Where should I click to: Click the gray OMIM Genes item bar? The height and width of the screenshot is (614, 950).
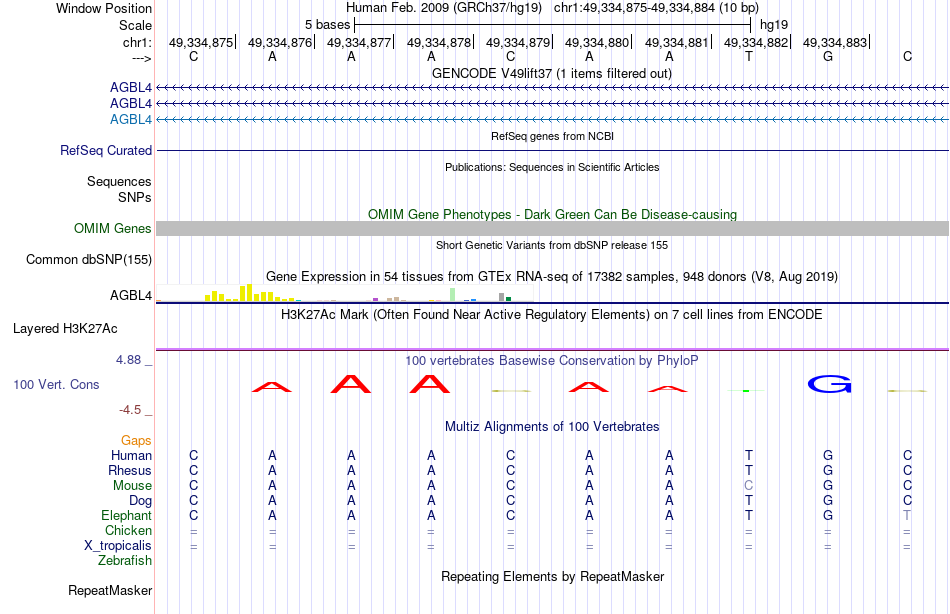tap(552, 229)
